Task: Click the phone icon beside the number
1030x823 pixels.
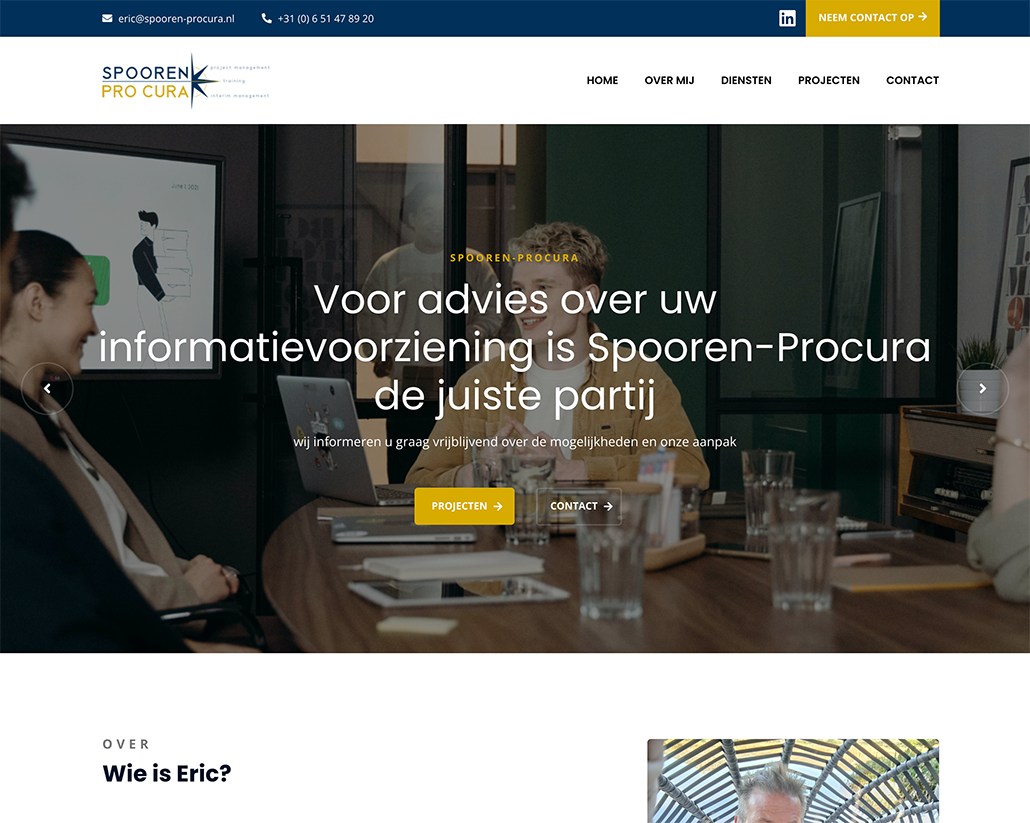Action: click(267, 18)
